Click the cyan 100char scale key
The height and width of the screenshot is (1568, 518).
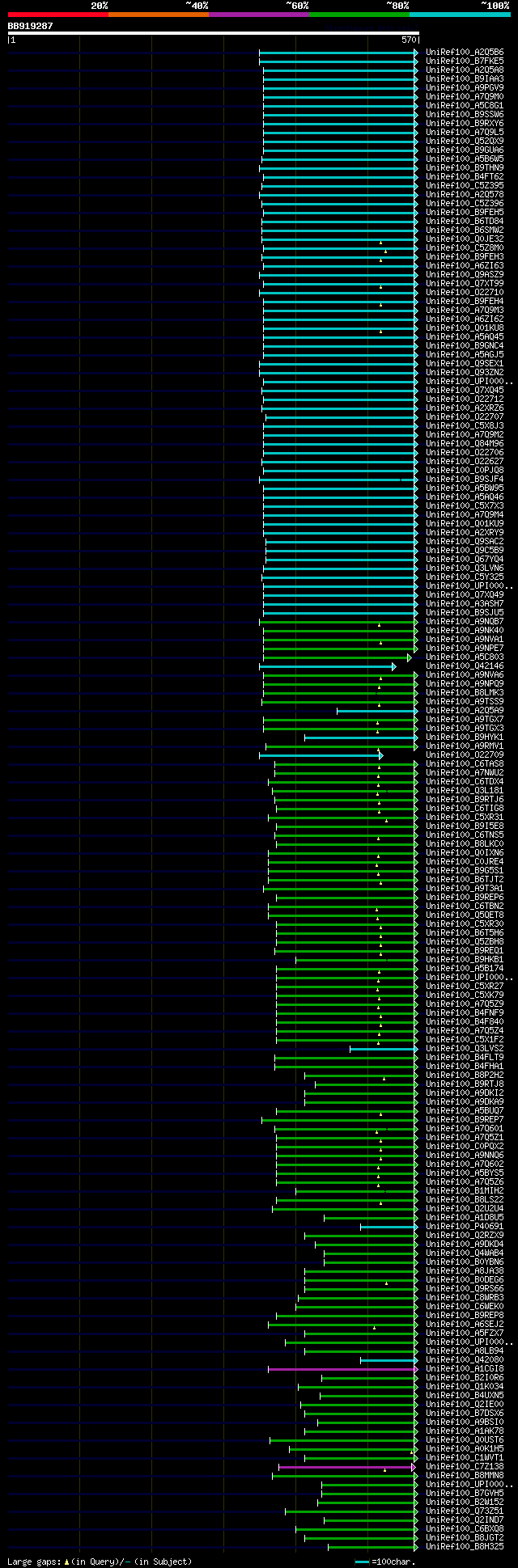pos(363,1562)
